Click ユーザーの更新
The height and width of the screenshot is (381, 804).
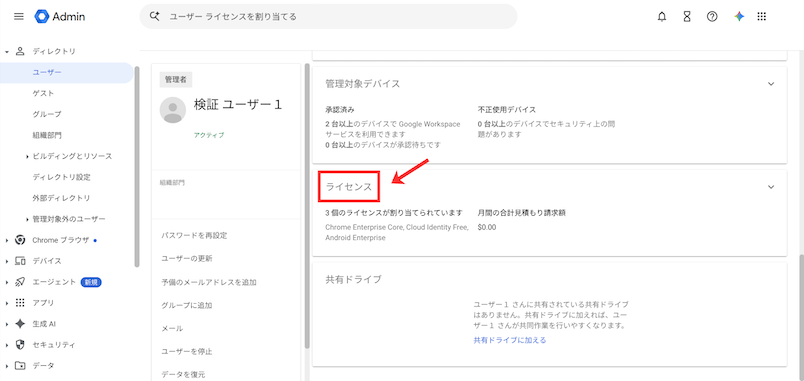187,258
